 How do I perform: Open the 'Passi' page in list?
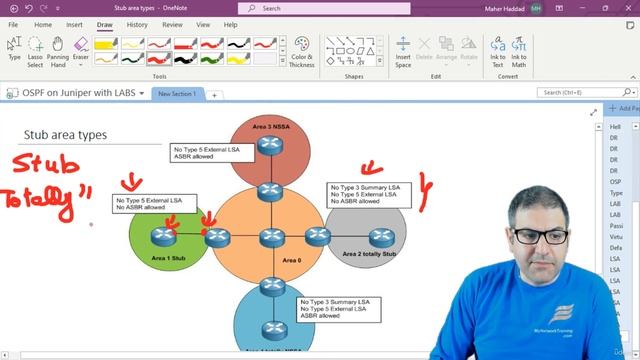(x=616, y=226)
